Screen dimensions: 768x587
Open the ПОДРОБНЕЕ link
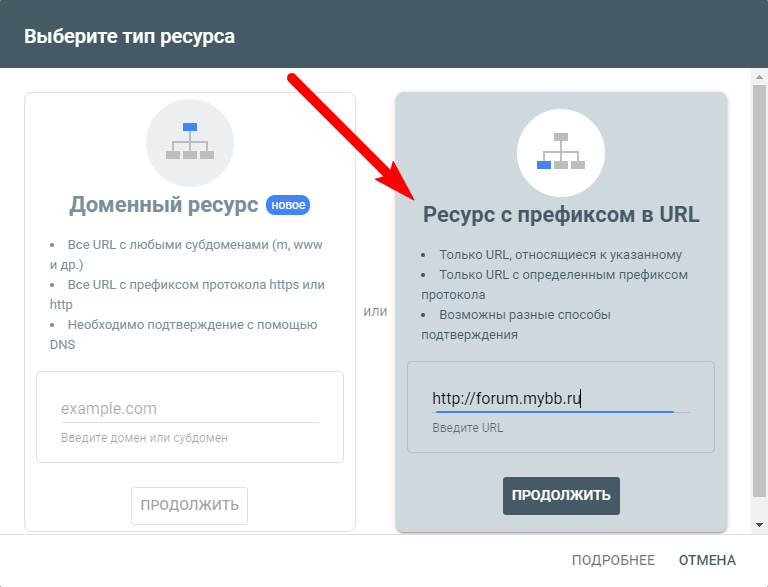pyautogui.click(x=613, y=560)
